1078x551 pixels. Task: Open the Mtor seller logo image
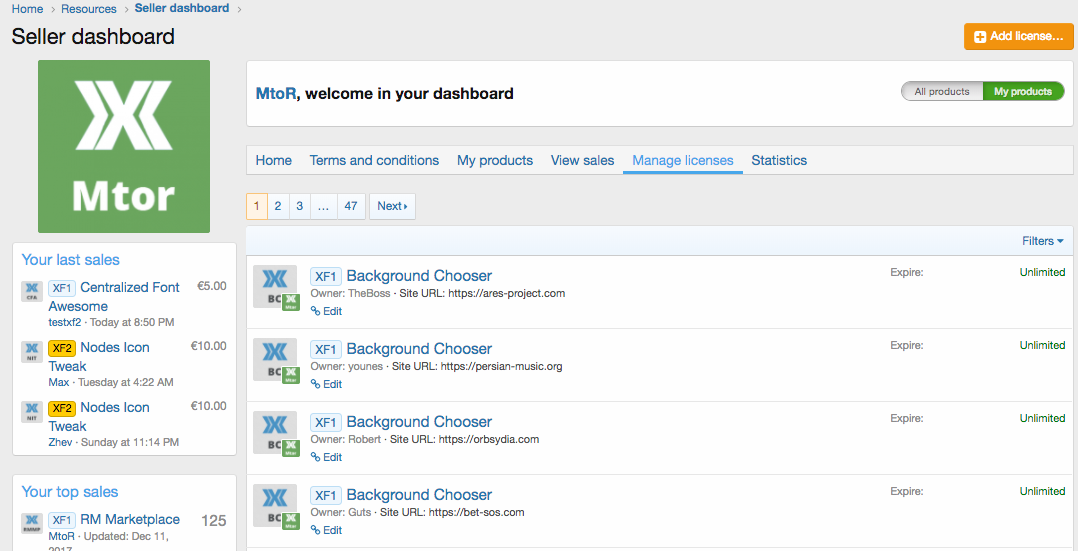point(124,147)
